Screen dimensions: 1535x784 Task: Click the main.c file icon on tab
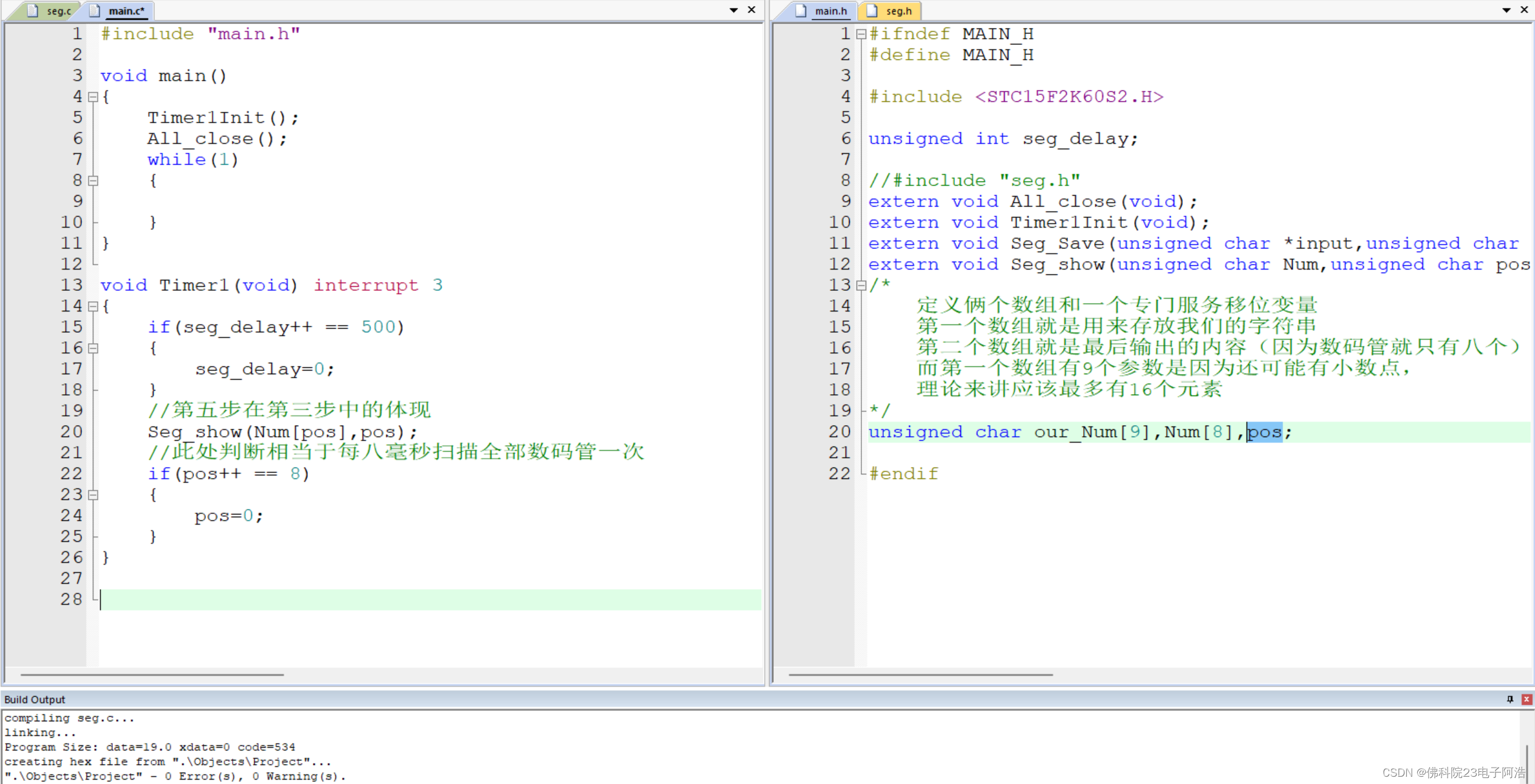[x=95, y=10]
